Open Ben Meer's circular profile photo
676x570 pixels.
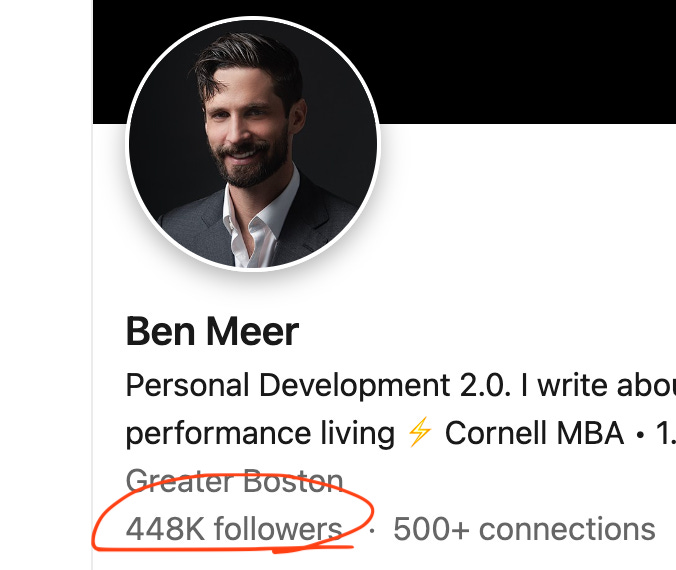pos(253,144)
